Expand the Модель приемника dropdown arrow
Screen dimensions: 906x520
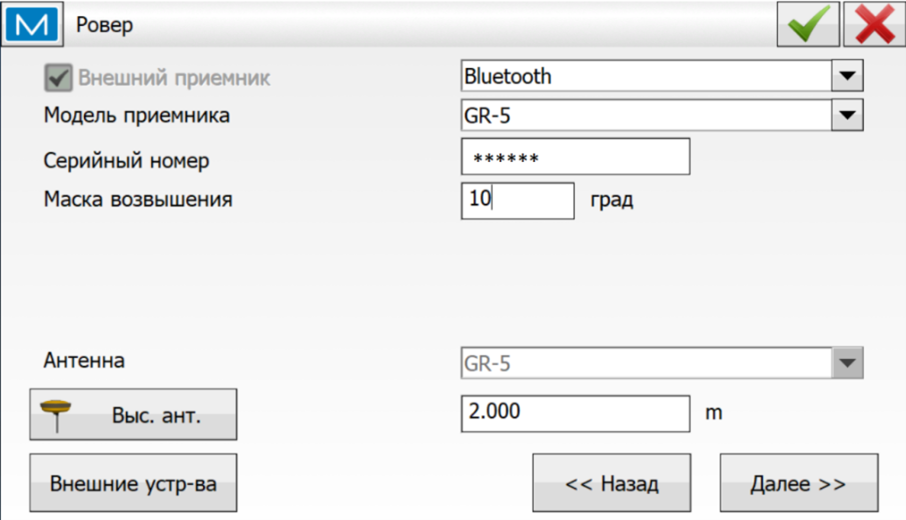847,115
